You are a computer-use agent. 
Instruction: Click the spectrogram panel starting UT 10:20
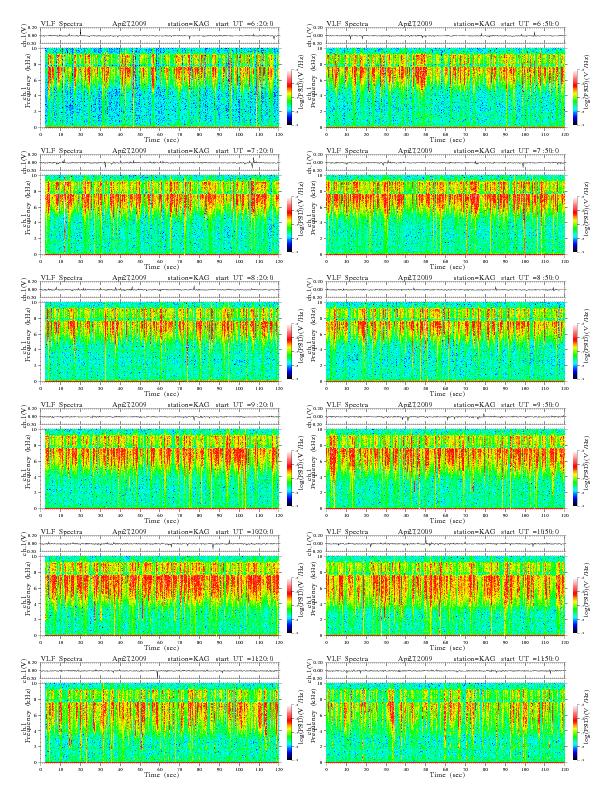pyautogui.click(x=160, y=596)
